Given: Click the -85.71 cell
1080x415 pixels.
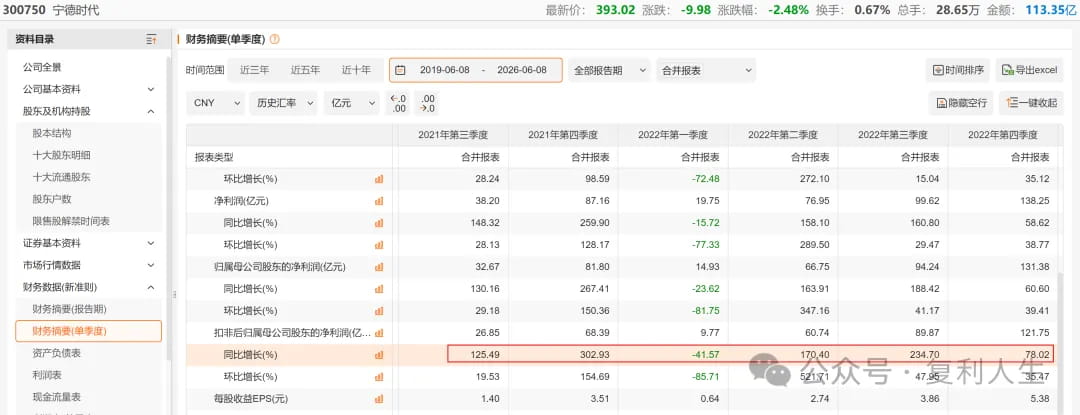Looking at the screenshot, I should [705, 377].
